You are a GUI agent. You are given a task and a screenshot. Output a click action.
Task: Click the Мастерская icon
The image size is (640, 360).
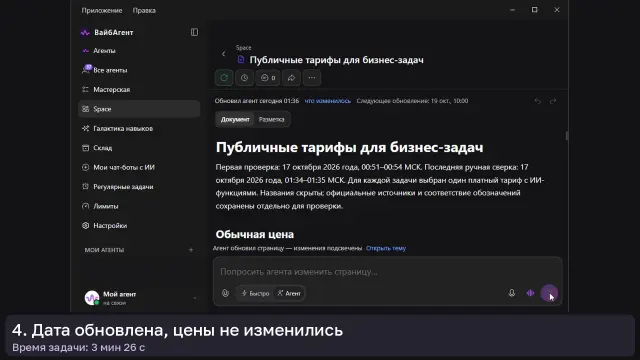click(x=85, y=89)
